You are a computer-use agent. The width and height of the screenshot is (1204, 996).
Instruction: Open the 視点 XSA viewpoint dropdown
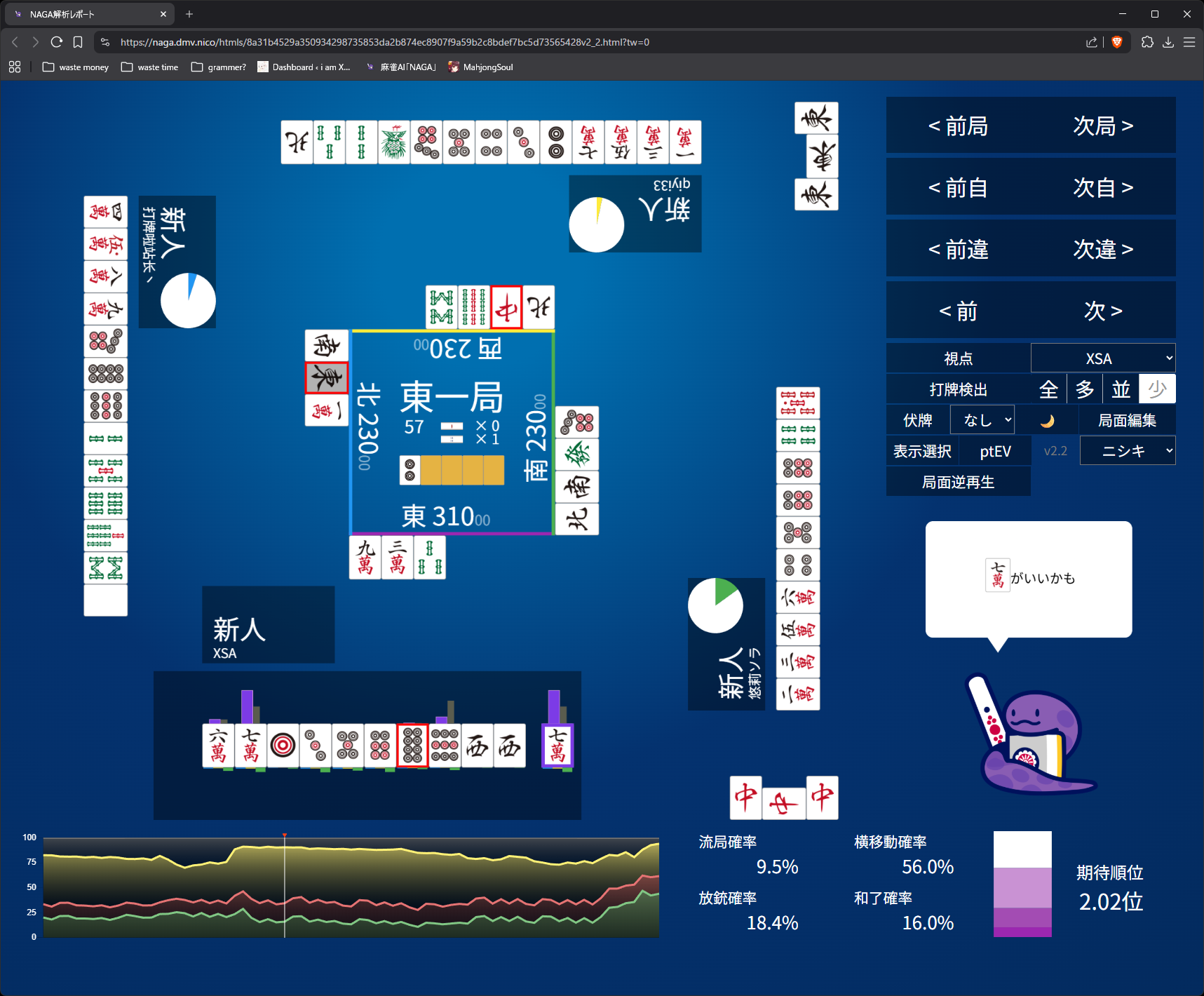(1103, 358)
